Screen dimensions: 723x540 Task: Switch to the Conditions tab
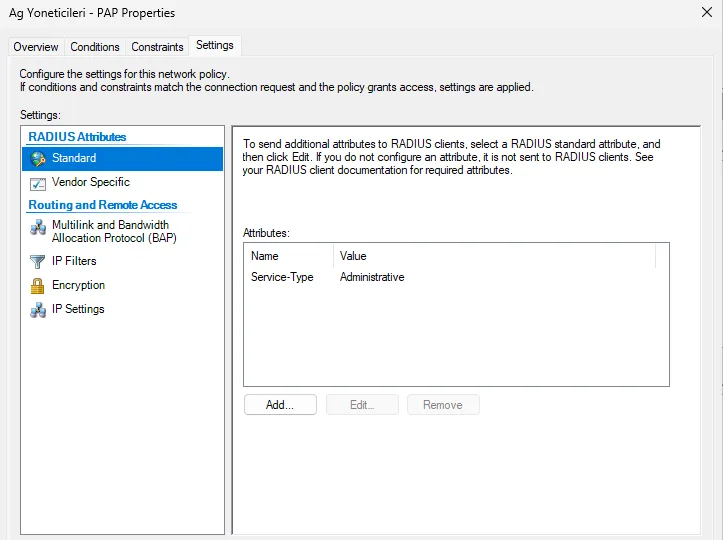point(95,47)
